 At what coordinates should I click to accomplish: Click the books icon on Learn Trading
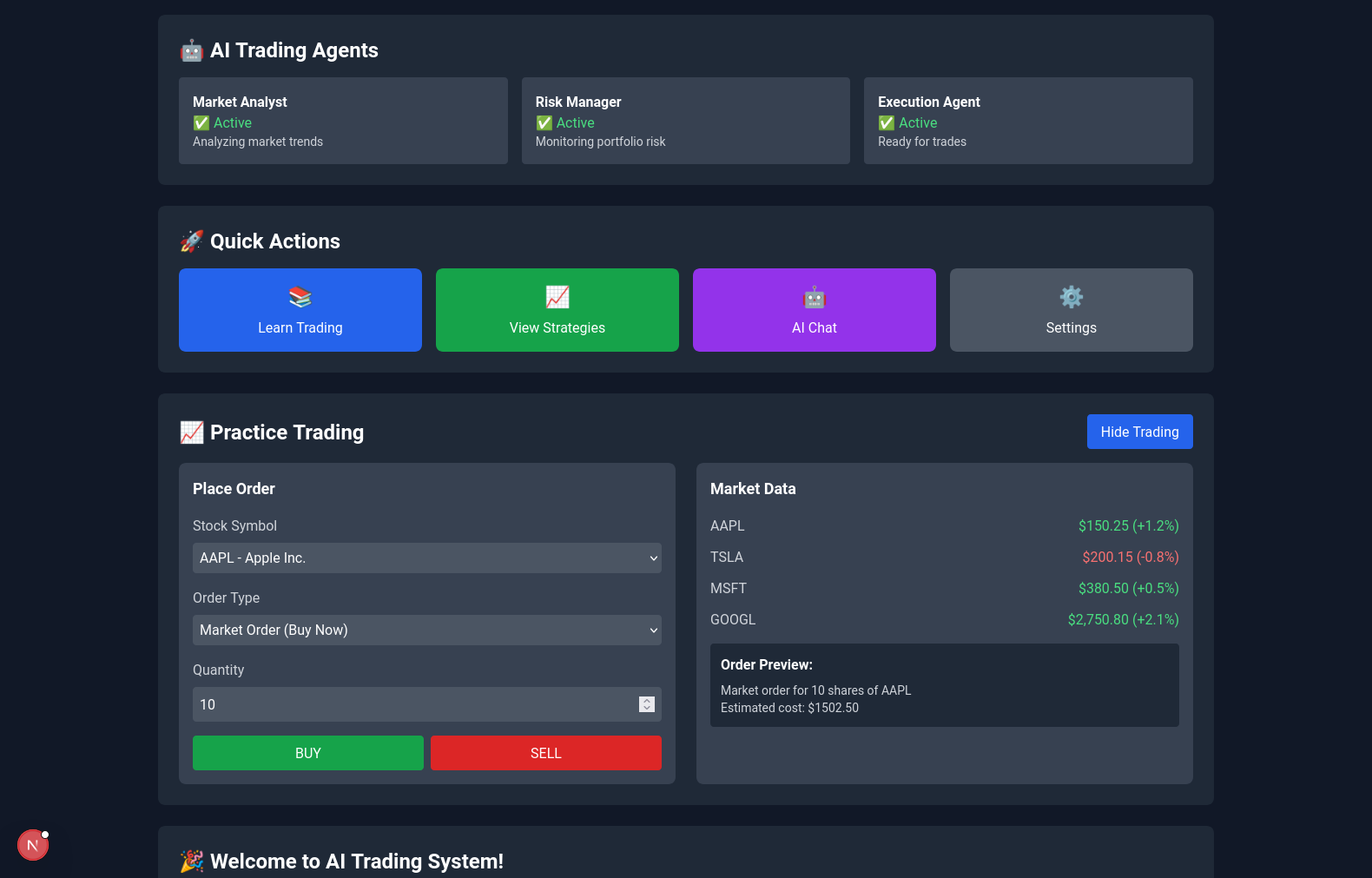tap(300, 297)
